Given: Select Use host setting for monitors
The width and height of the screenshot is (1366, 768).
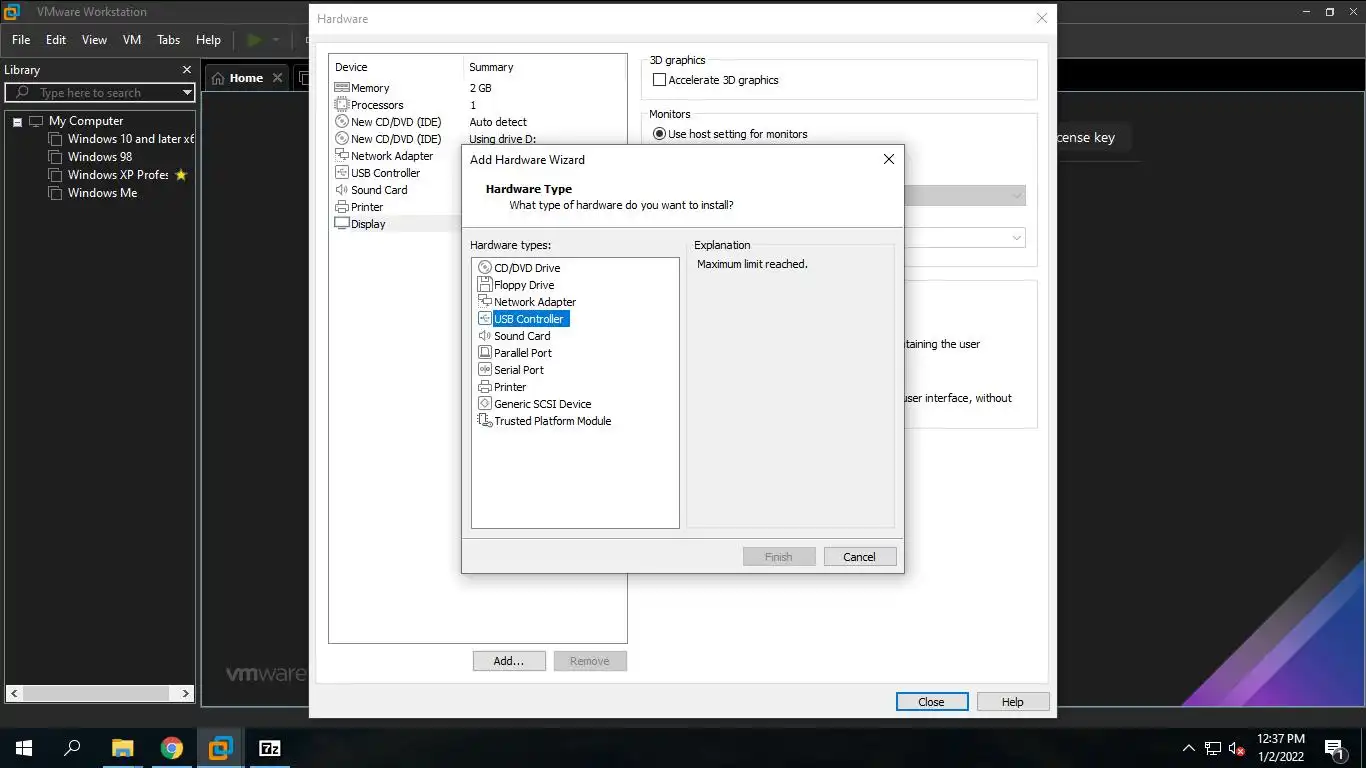Looking at the screenshot, I should (659, 134).
